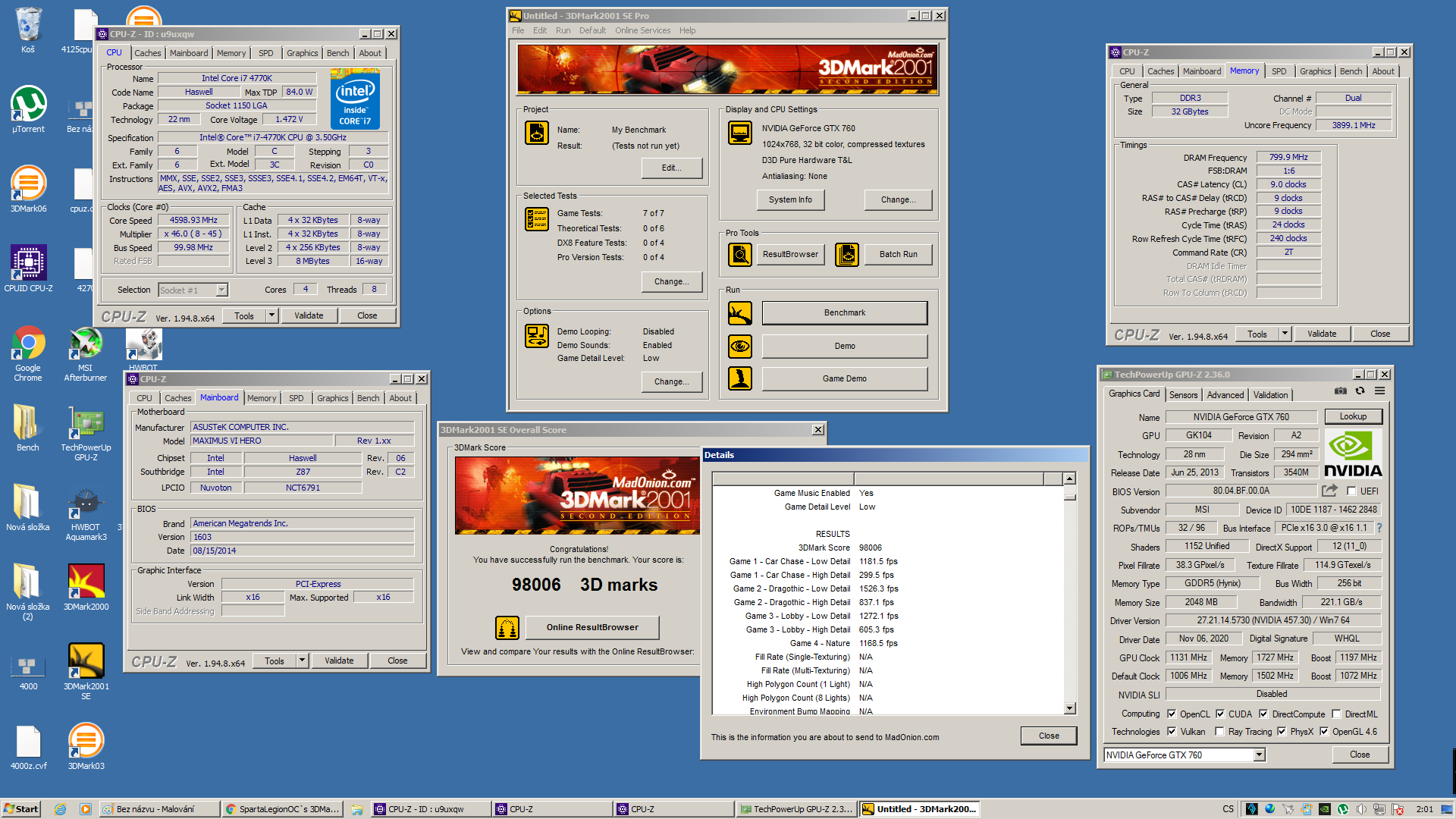This screenshot has width=1456, height=819.
Task: Launch µTorrent from the desktop
Action: [28, 108]
